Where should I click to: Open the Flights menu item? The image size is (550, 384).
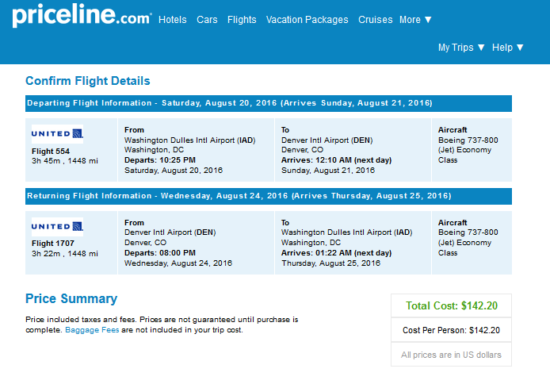tap(242, 20)
